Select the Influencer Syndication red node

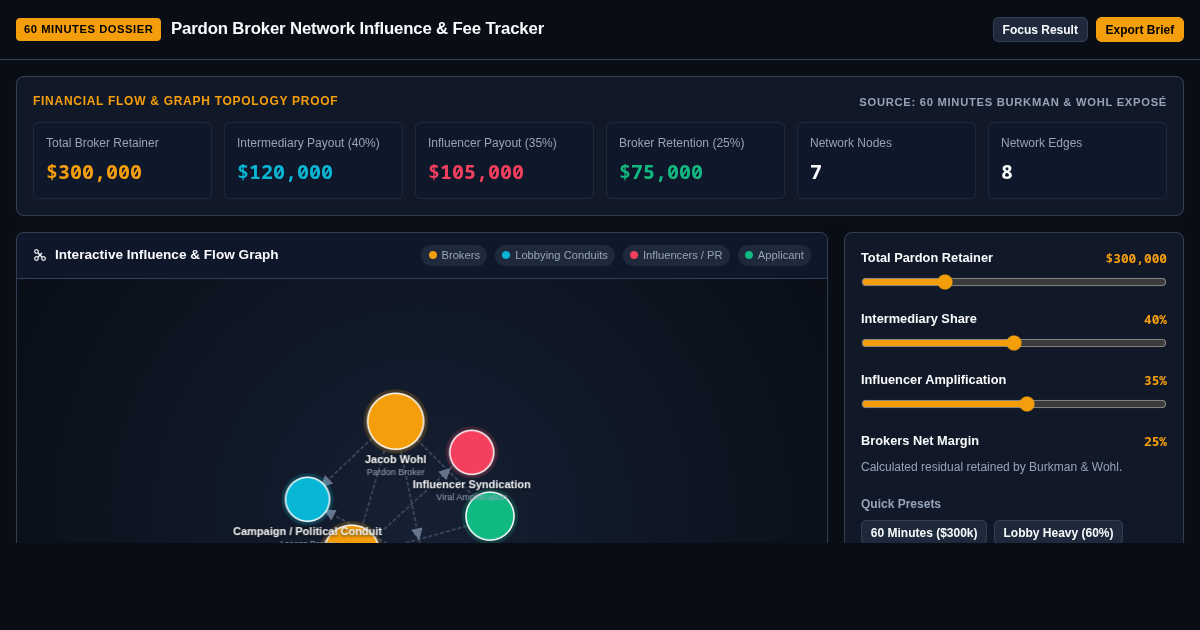(x=472, y=452)
